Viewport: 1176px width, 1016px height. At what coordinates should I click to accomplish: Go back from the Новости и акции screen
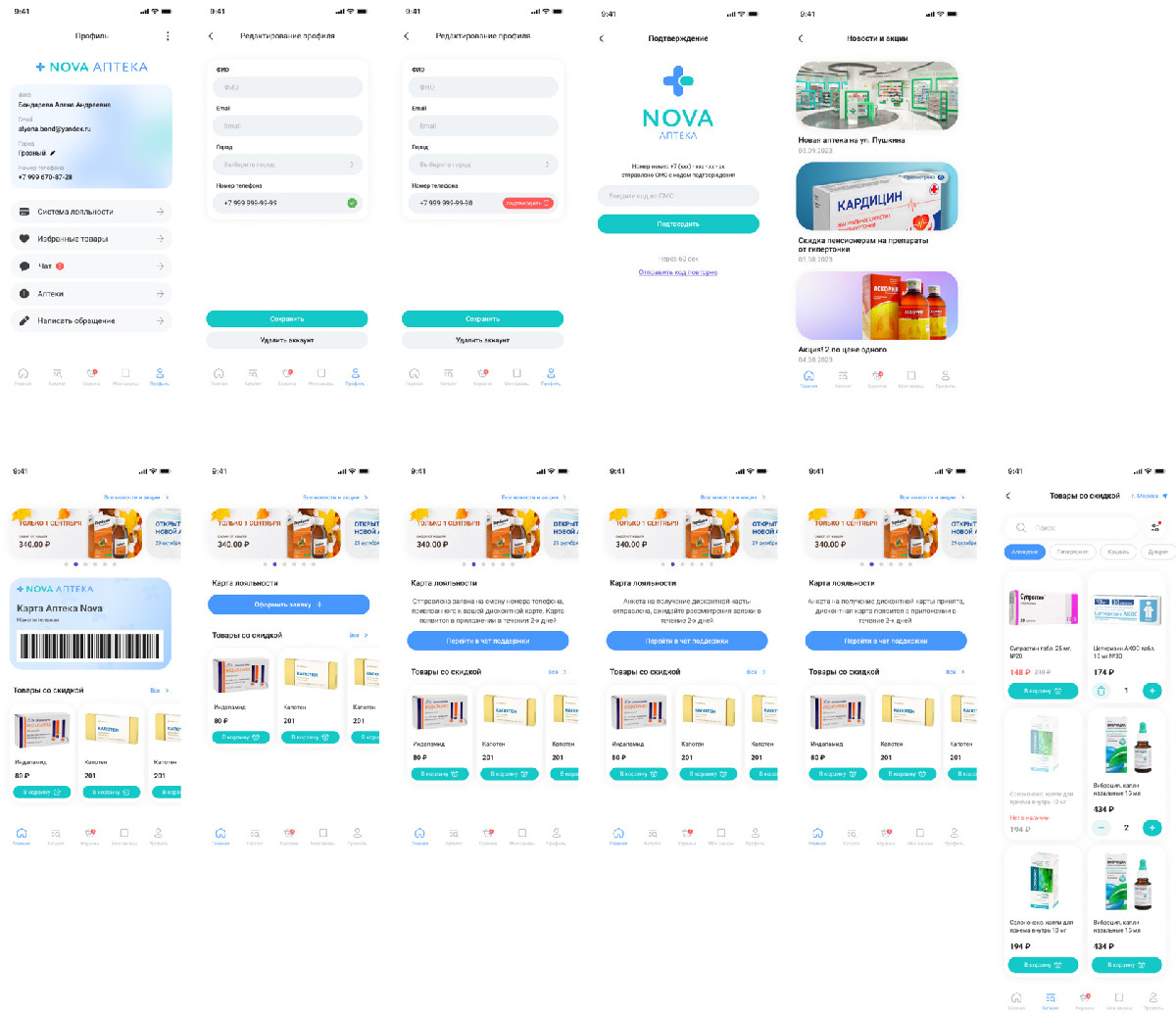click(801, 39)
